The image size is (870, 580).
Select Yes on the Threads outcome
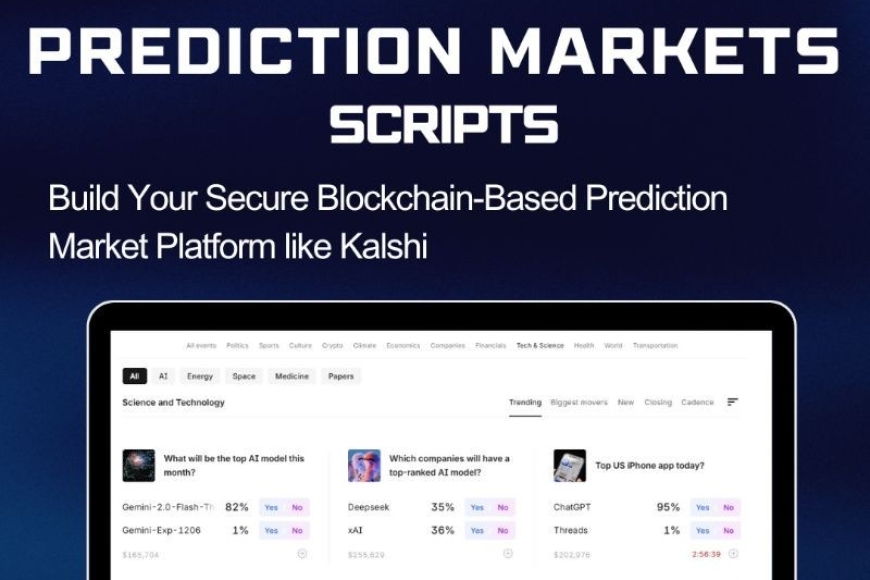[x=704, y=531]
